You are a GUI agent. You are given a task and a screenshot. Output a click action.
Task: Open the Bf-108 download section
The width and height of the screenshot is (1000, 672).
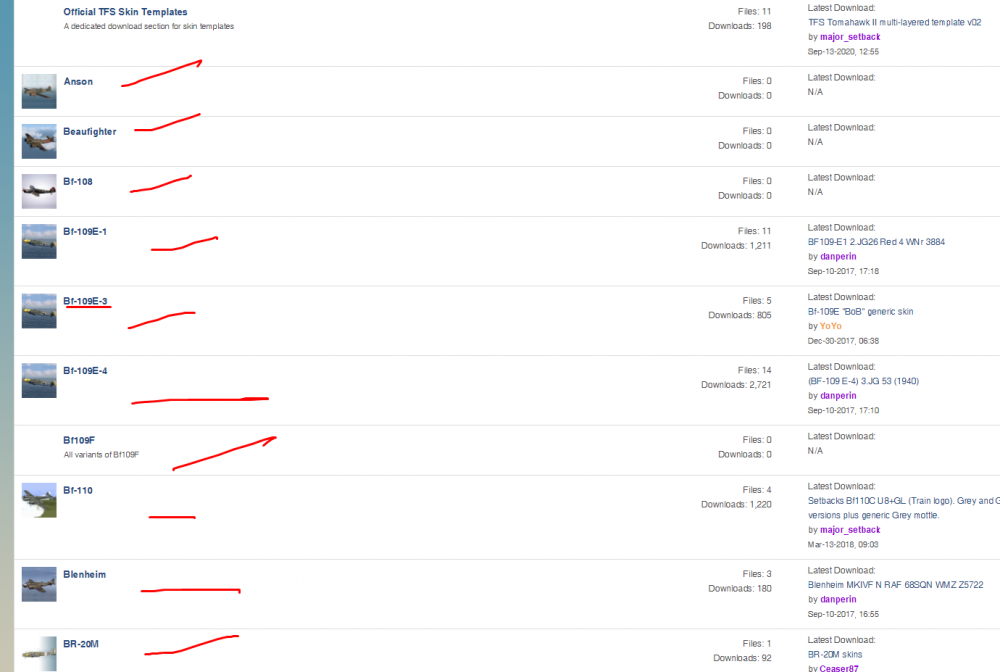point(78,181)
